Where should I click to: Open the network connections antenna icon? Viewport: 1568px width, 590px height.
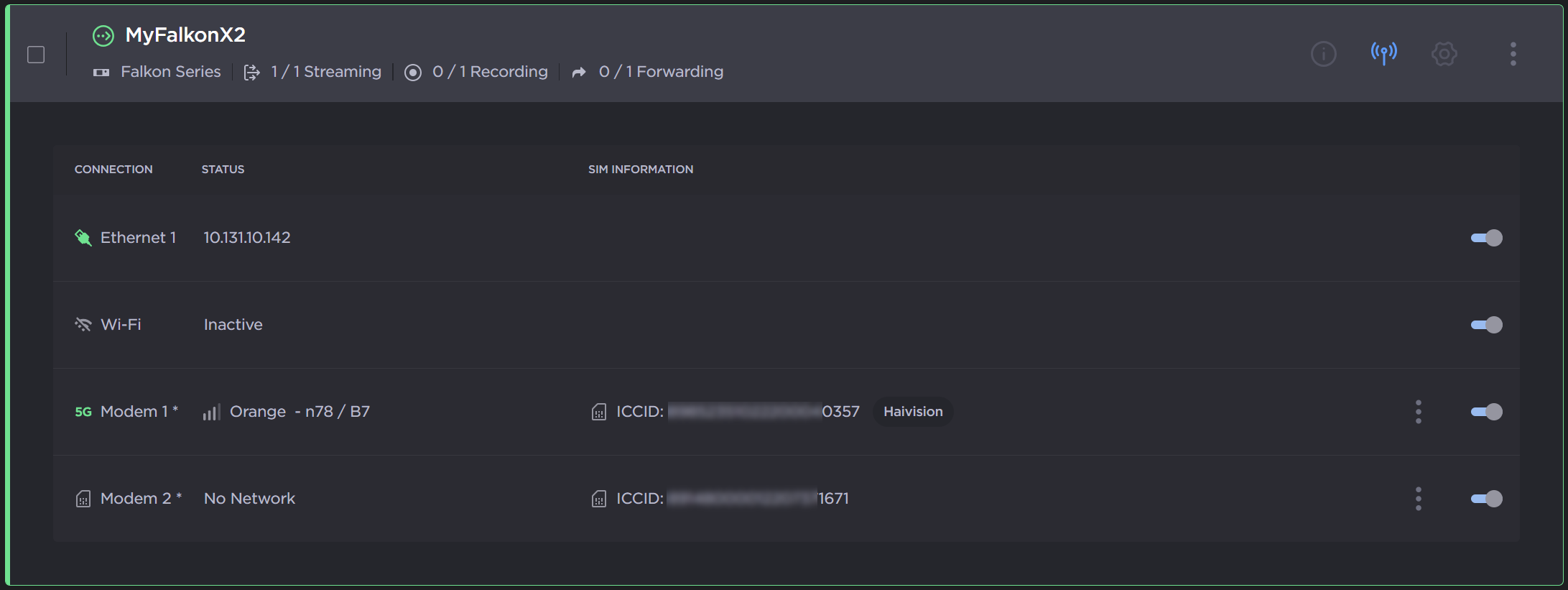(1383, 53)
